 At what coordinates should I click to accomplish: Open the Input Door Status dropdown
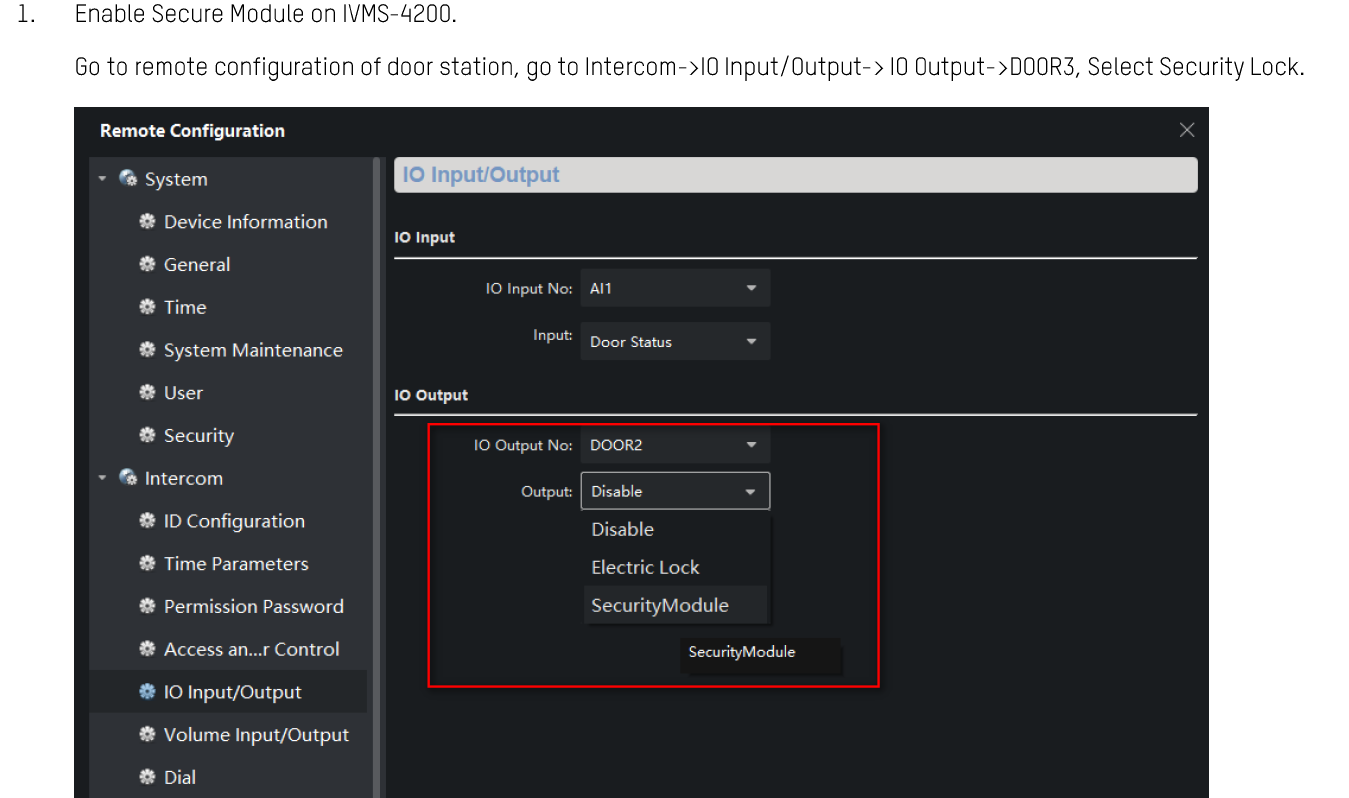[x=675, y=341]
